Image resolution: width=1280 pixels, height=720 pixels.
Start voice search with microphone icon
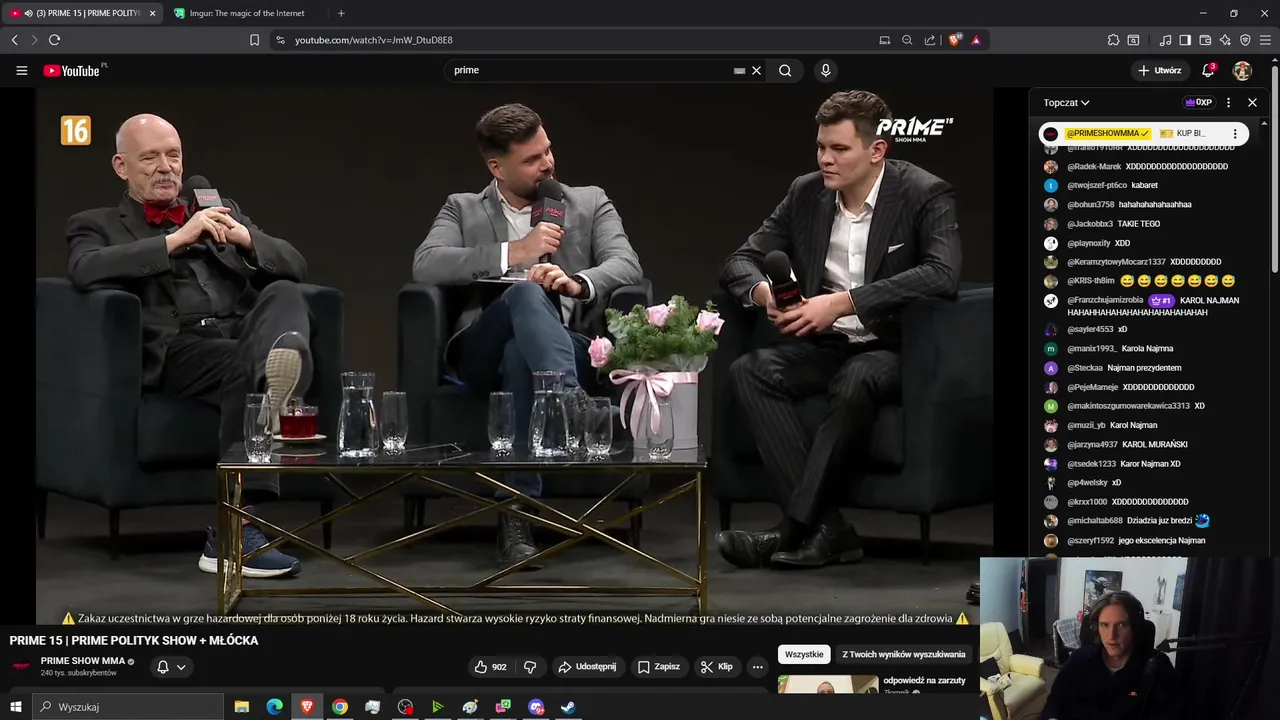[825, 70]
